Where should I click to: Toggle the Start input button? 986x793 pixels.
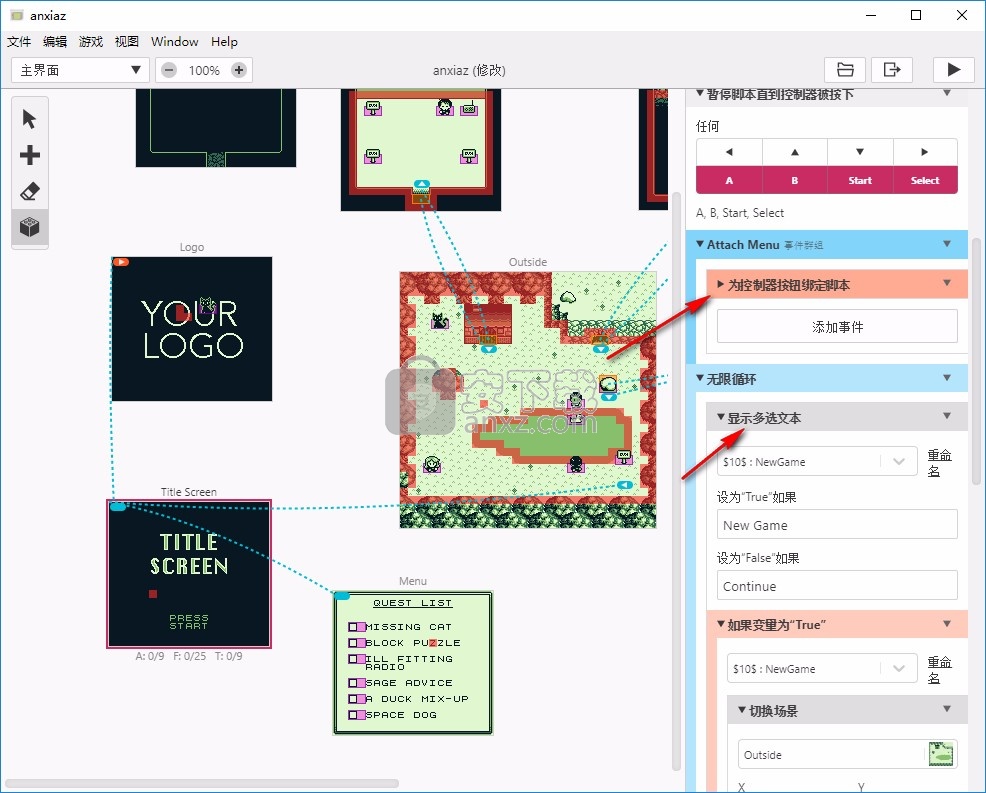(860, 180)
